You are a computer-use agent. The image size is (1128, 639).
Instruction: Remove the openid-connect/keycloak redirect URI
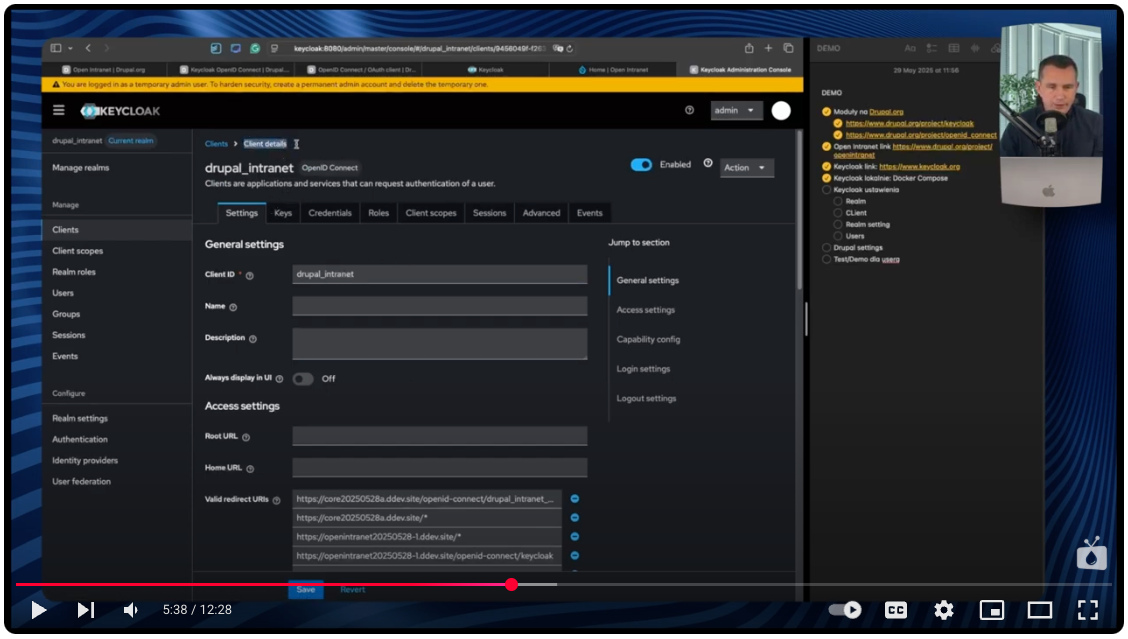575,556
